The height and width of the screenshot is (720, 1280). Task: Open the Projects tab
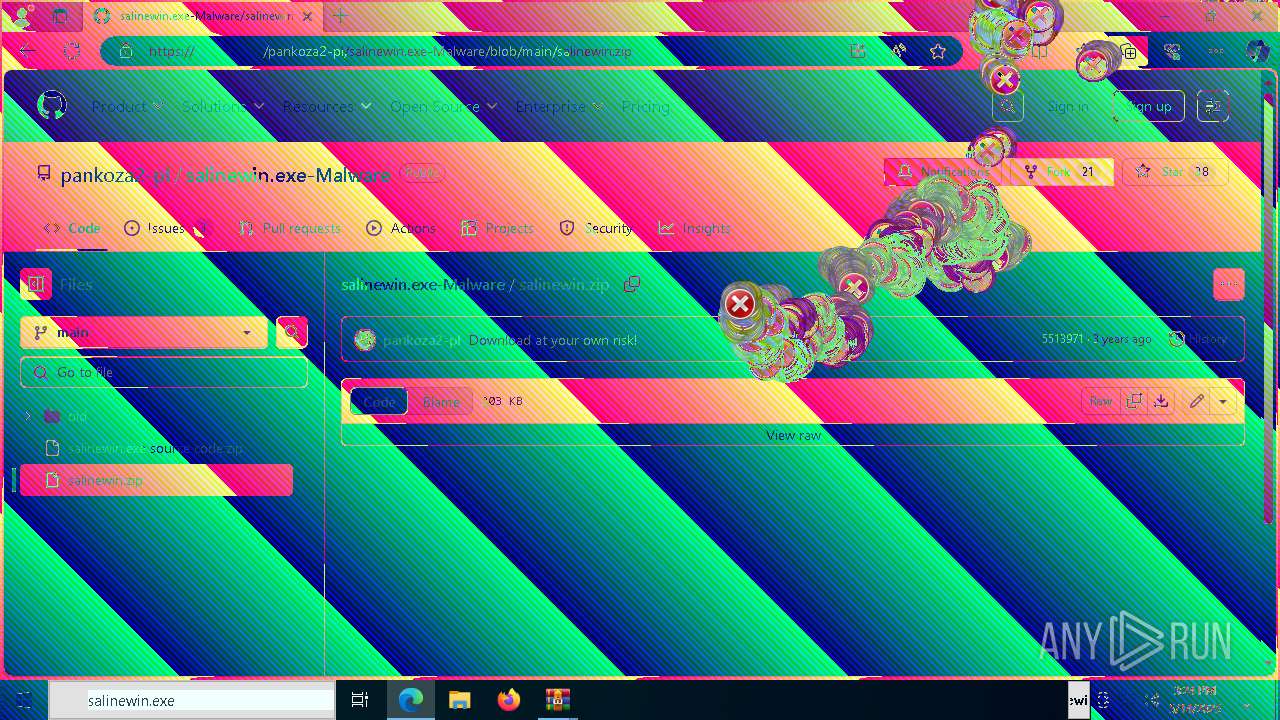point(498,228)
